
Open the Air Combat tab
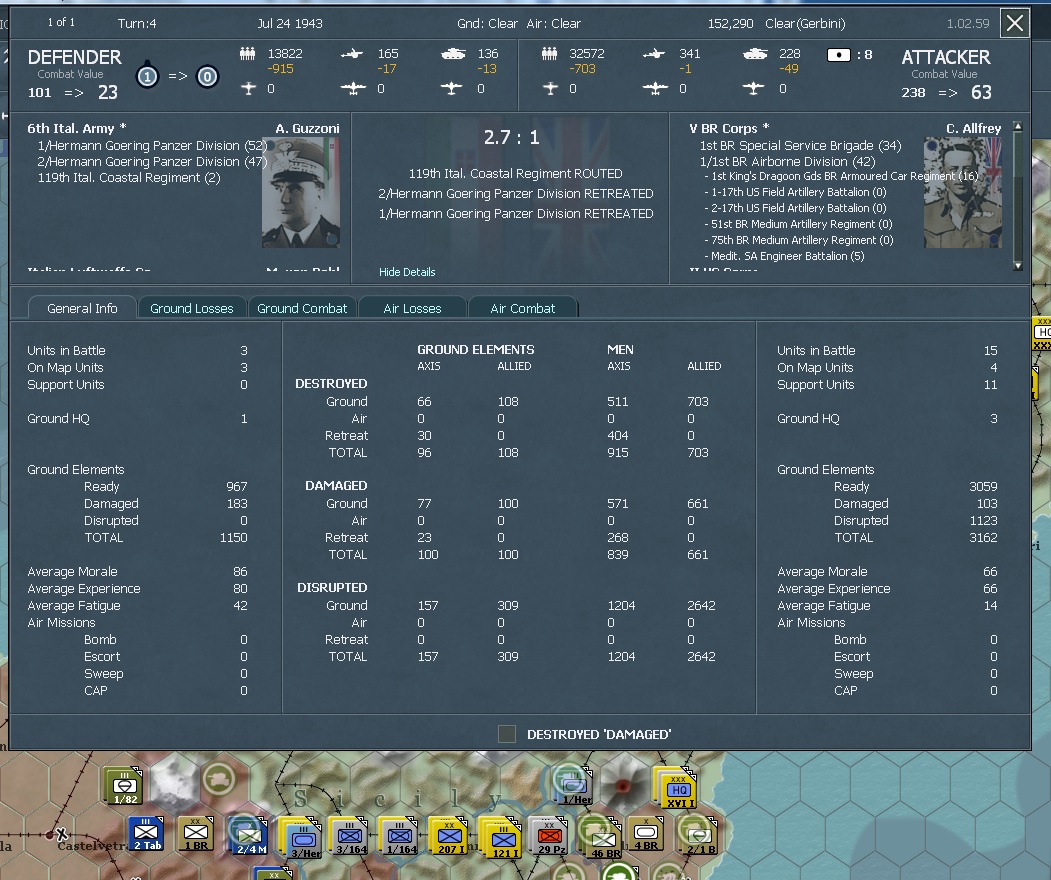523,308
